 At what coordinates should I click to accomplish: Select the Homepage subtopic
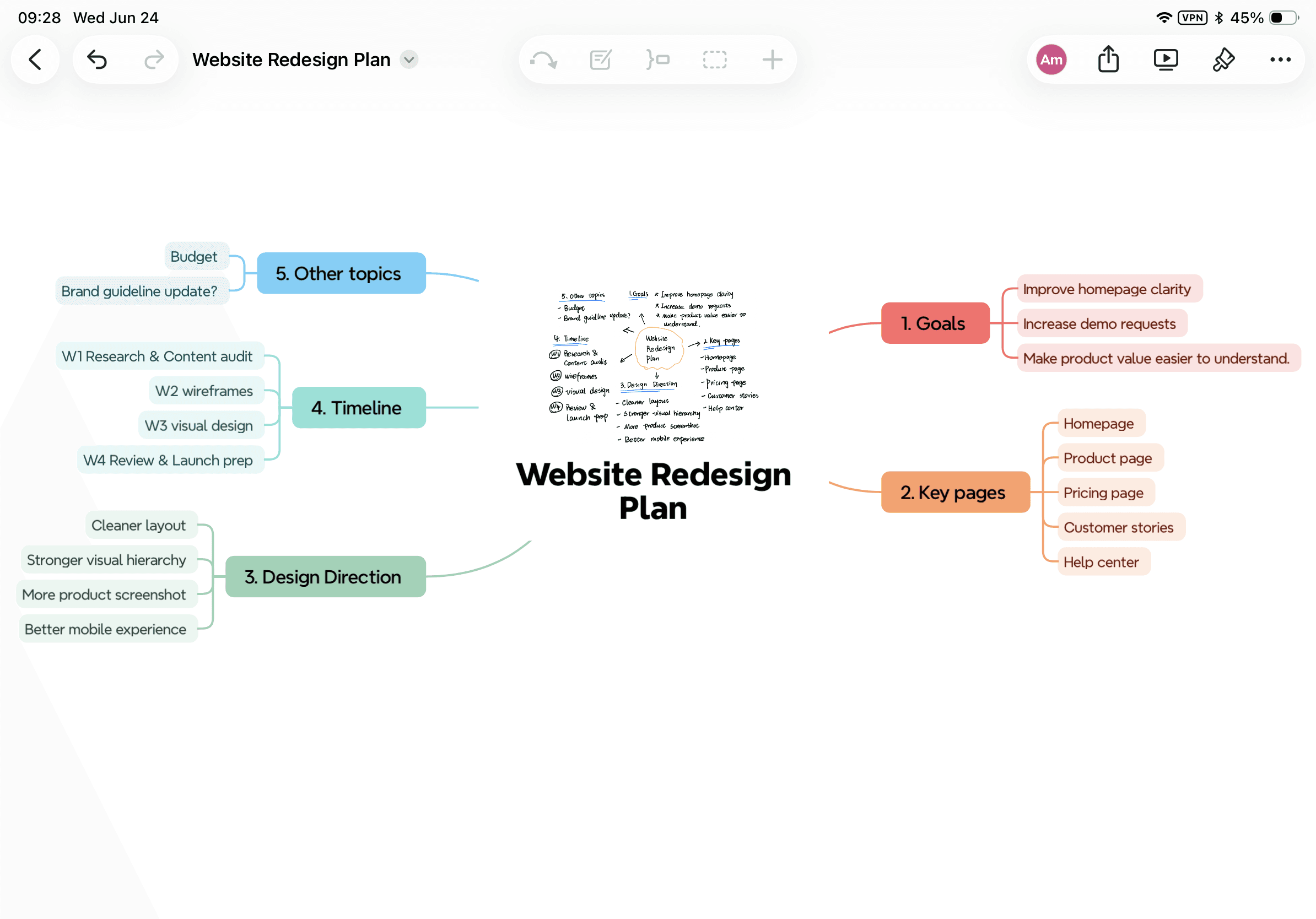click(x=1102, y=423)
